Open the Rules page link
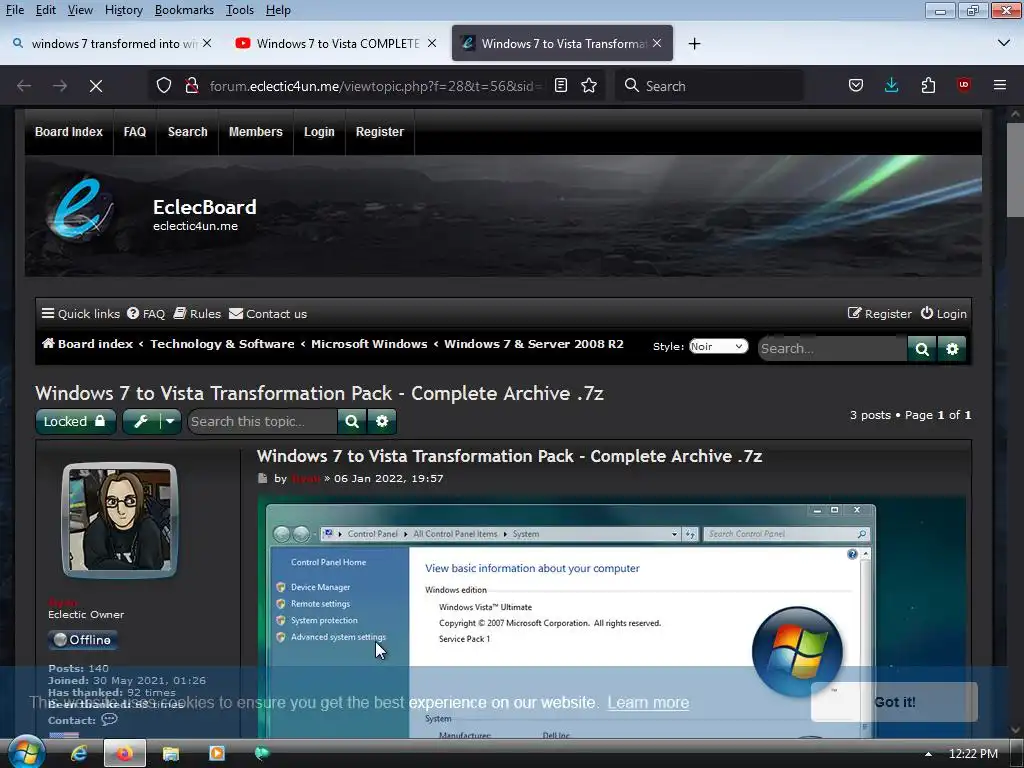This screenshot has height=768, width=1024. [197, 313]
